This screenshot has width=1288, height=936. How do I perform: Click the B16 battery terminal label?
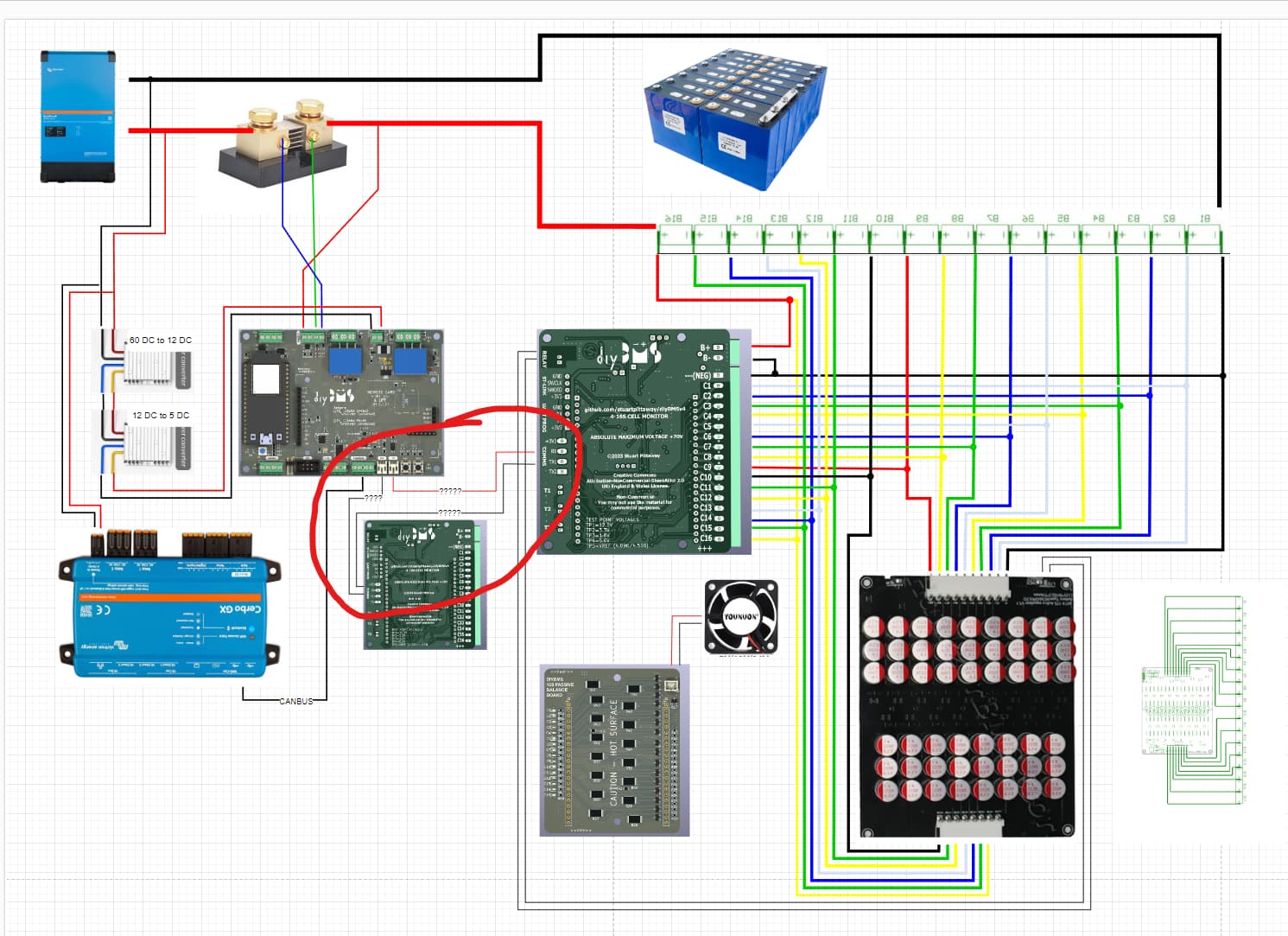point(673,219)
